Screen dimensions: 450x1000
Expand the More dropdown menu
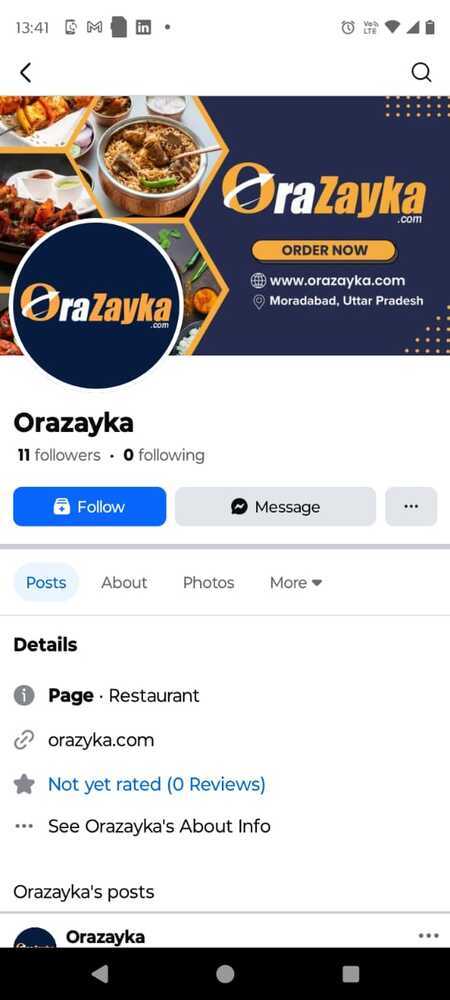pos(296,583)
